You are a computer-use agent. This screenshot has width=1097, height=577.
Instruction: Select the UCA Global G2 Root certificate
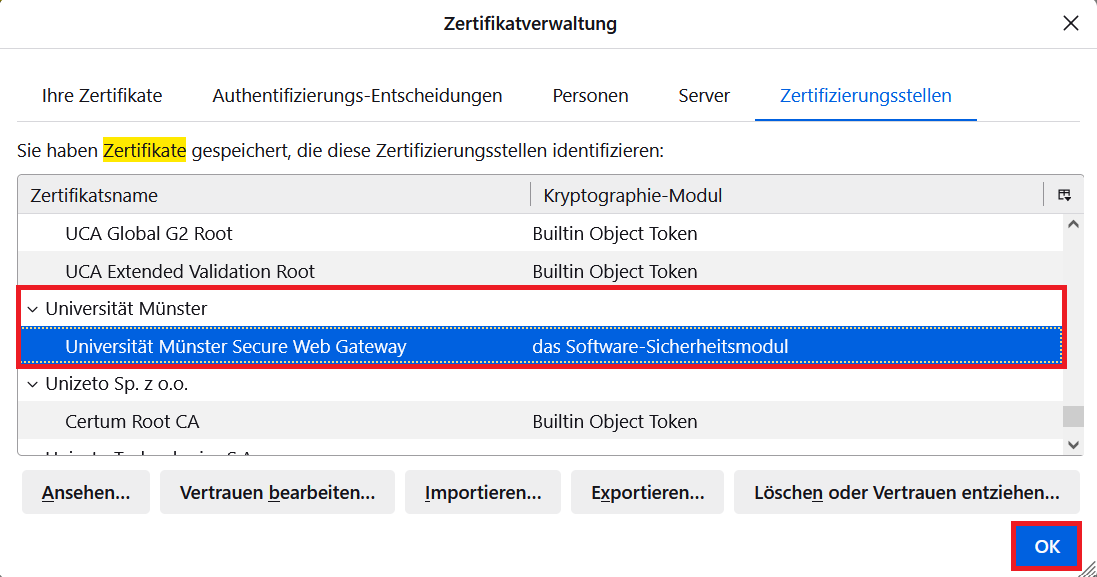(149, 234)
